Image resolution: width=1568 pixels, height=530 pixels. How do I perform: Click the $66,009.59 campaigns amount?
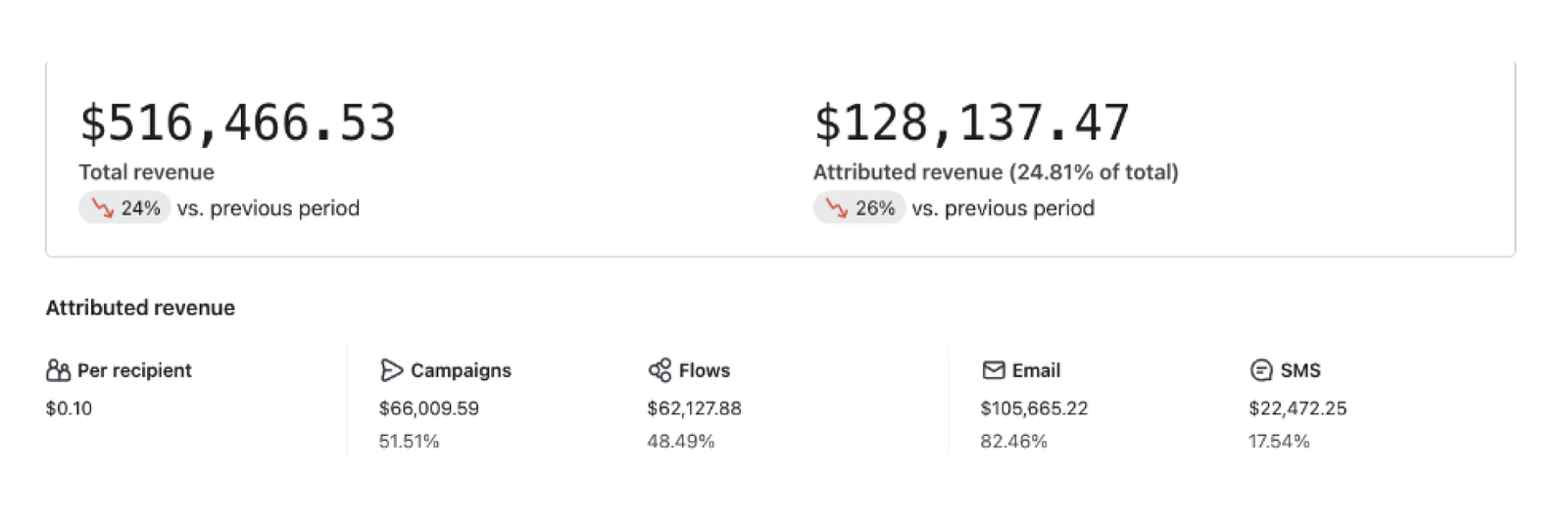coord(428,409)
